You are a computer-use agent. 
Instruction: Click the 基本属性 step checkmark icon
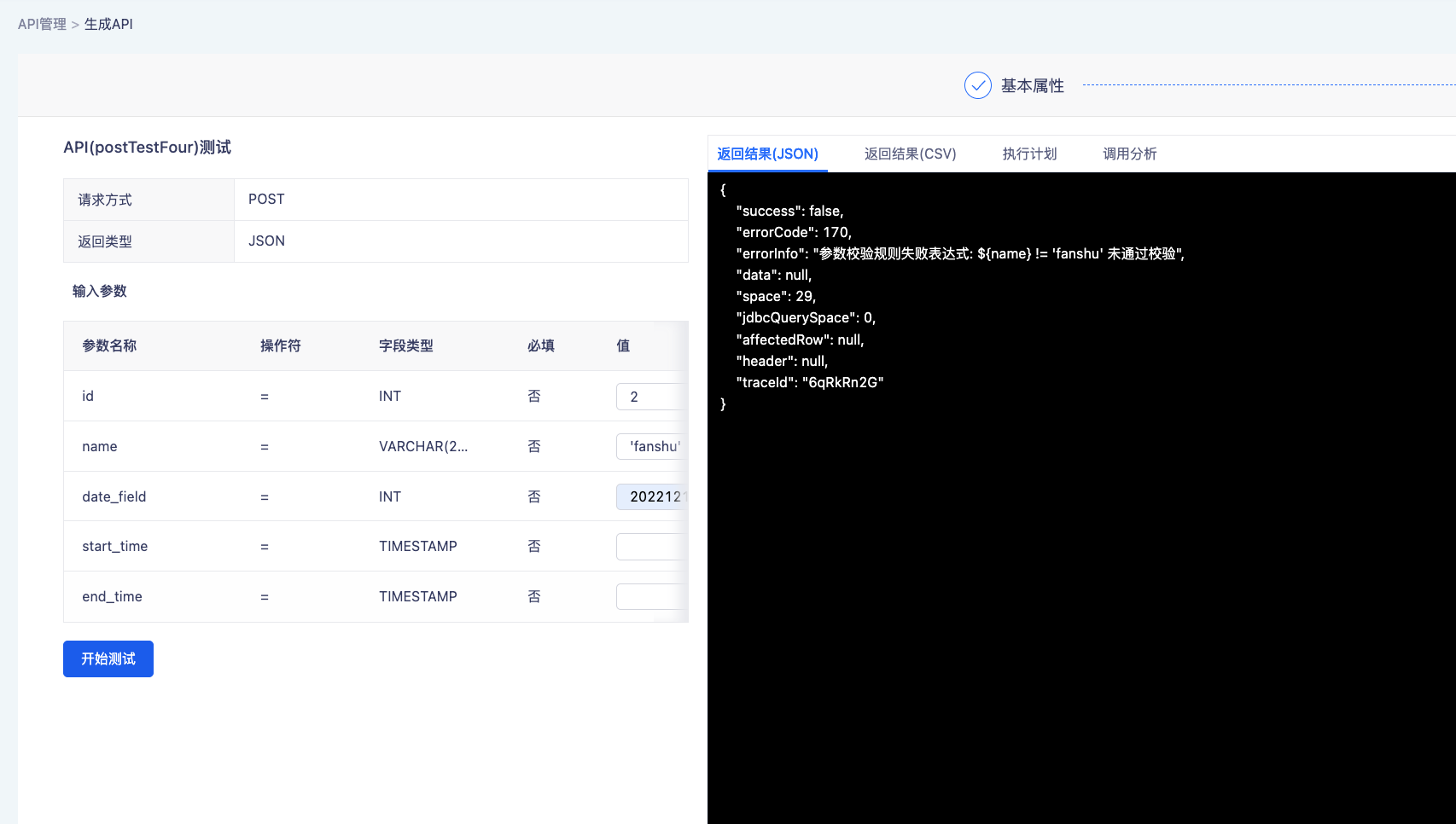click(977, 85)
